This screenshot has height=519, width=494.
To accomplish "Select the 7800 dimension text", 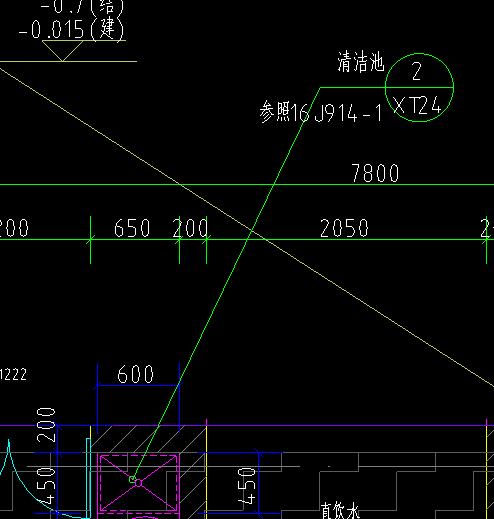I will point(375,173).
